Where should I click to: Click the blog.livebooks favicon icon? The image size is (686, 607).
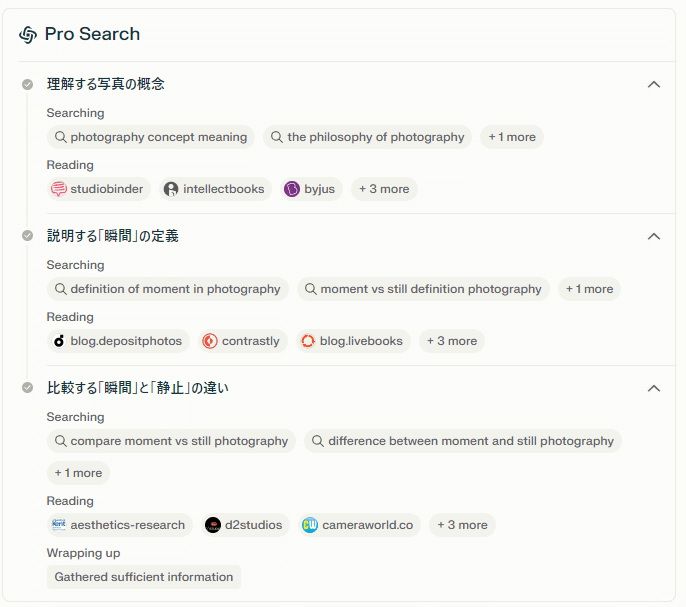(x=308, y=341)
